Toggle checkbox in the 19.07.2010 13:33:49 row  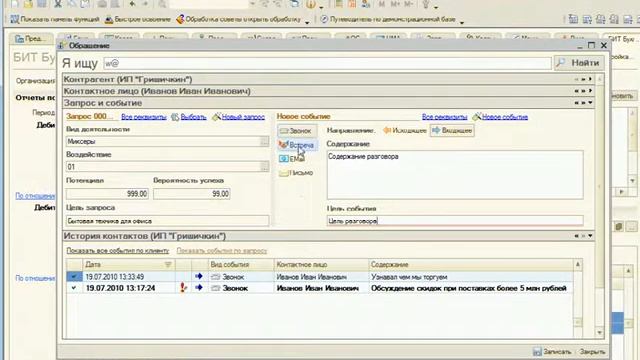(74, 277)
